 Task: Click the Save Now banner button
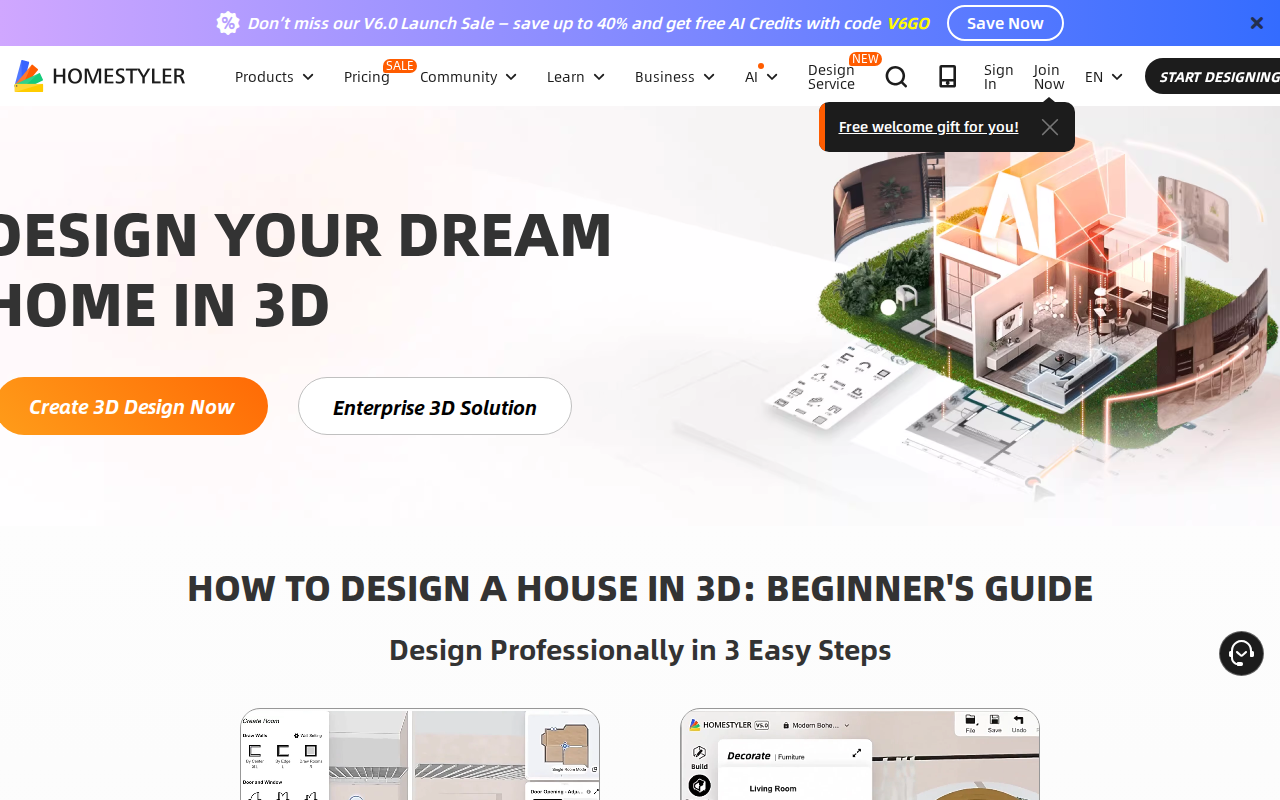click(1005, 22)
